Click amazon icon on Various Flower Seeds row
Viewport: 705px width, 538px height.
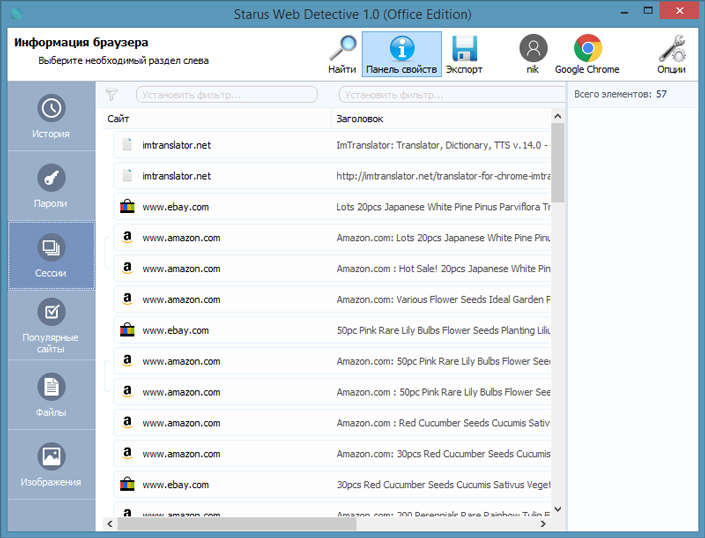click(127, 299)
